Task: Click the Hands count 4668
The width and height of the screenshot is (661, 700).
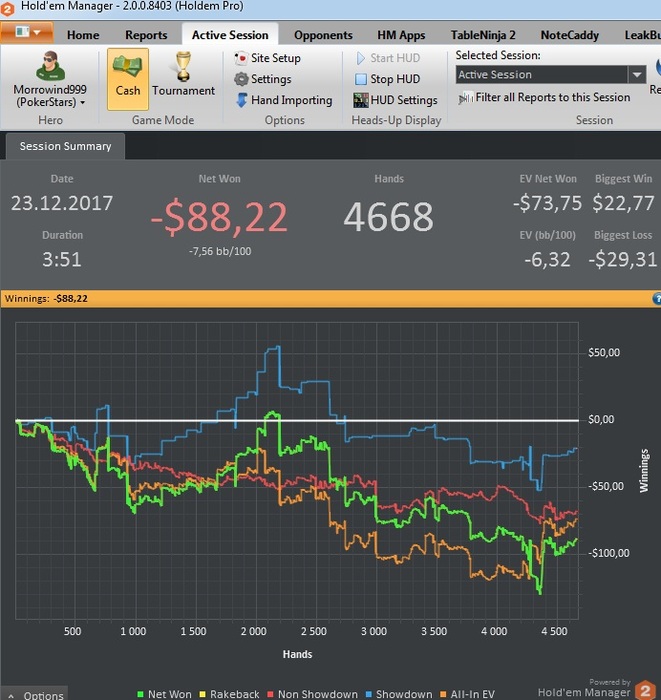Action: (x=388, y=217)
